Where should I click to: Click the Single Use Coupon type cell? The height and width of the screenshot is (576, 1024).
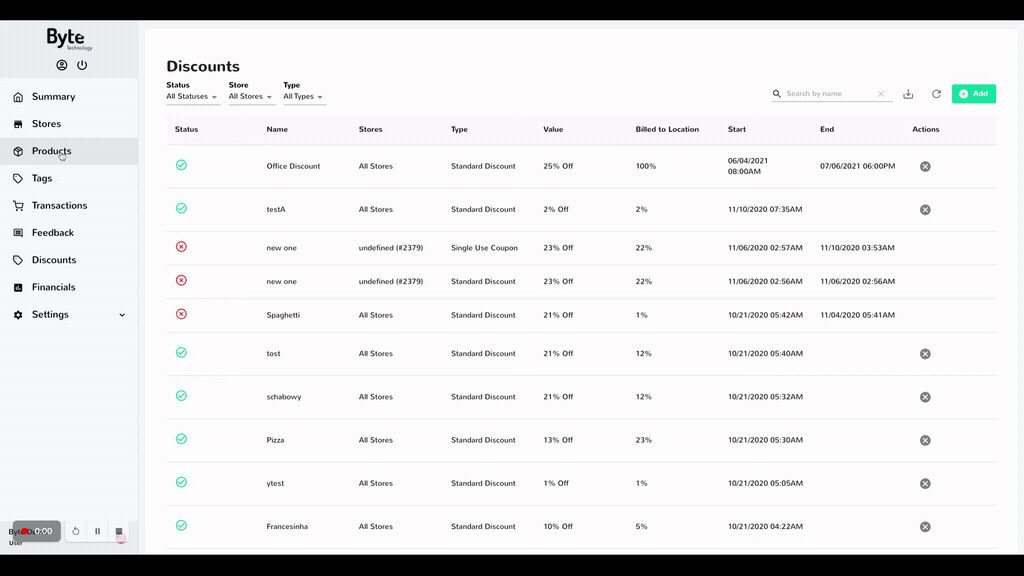tap(484, 248)
